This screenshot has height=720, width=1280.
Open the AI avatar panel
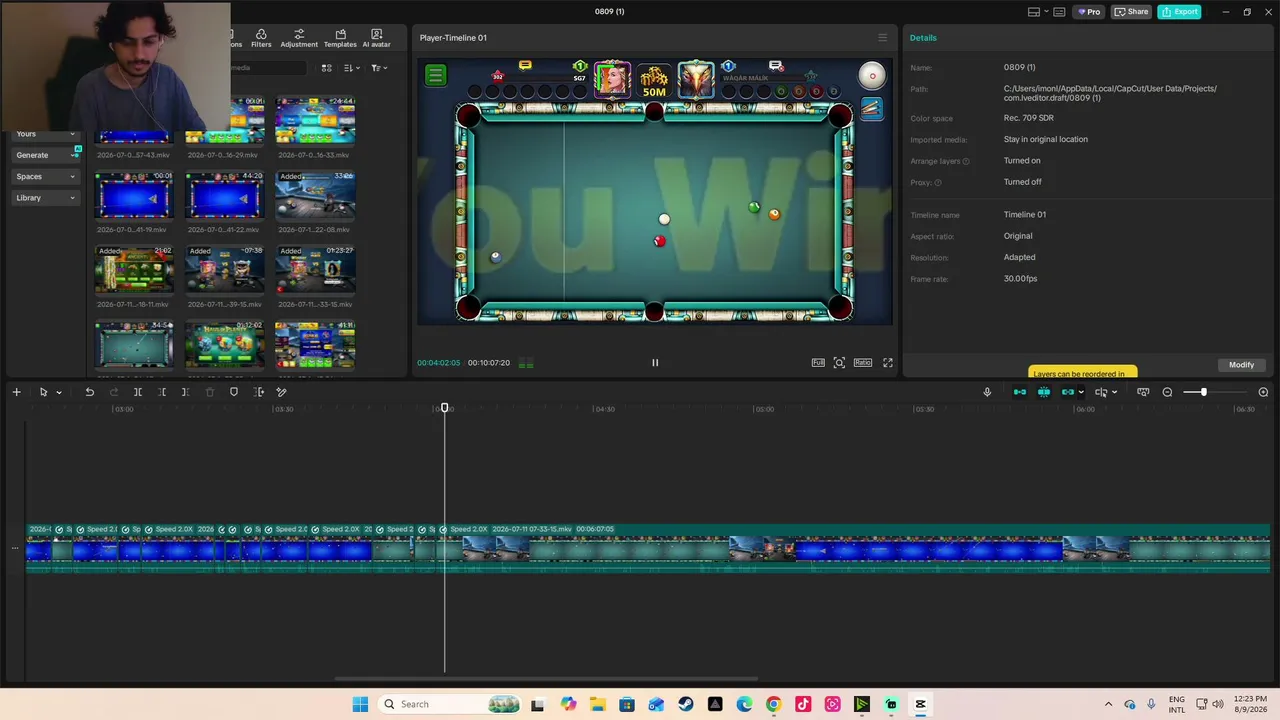point(377,38)
